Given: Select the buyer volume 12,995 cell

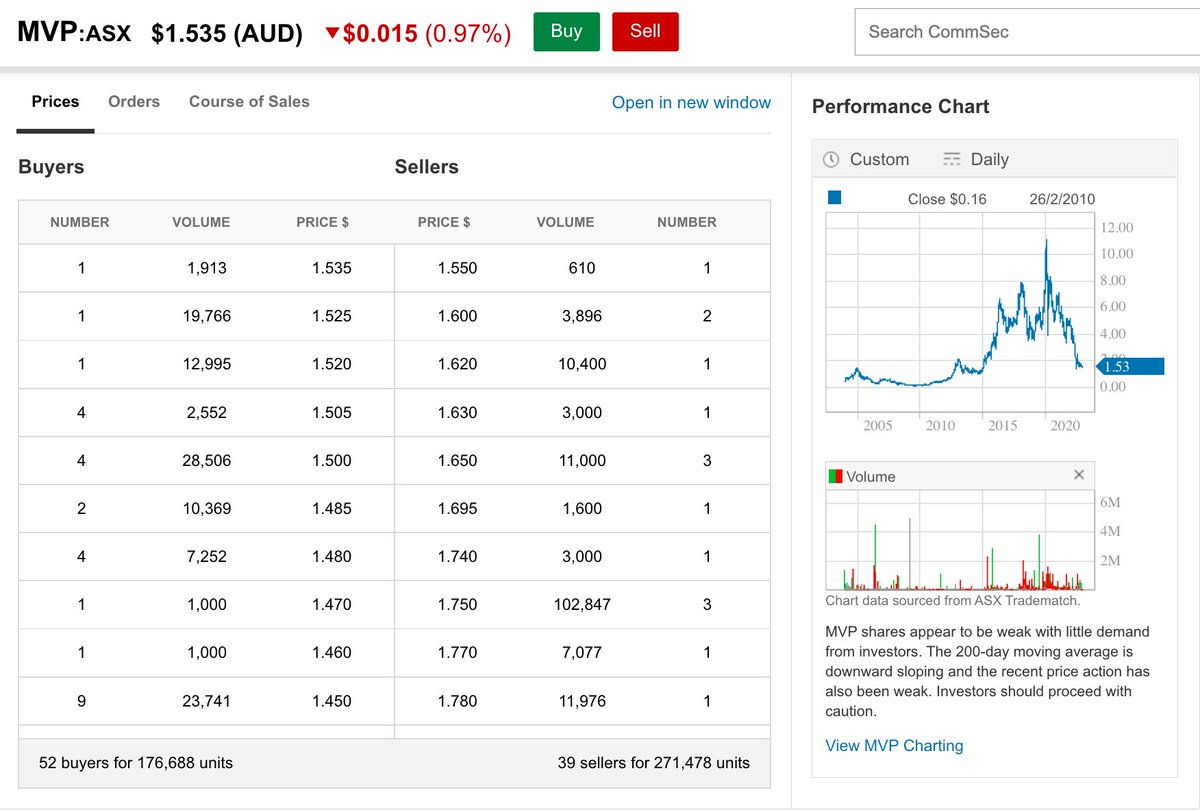Looking at the screenshot, I should coord(206,364).
